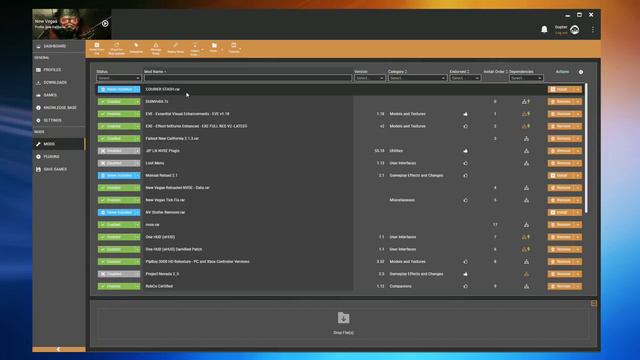Image resolution: width=640 pixels, height=360 pixels.
Task: Click the drop files icon in dropzone
Action: tap(343, 318)
